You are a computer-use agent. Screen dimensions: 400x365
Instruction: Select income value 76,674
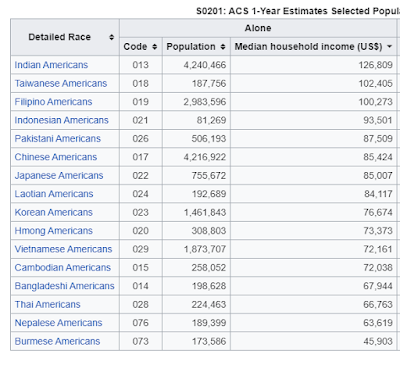(378, 212)
